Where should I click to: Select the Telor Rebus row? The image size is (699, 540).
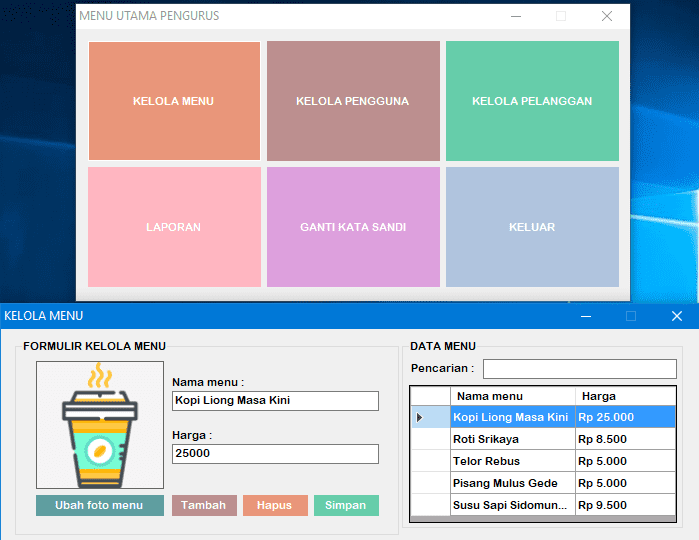click(512, 461)
